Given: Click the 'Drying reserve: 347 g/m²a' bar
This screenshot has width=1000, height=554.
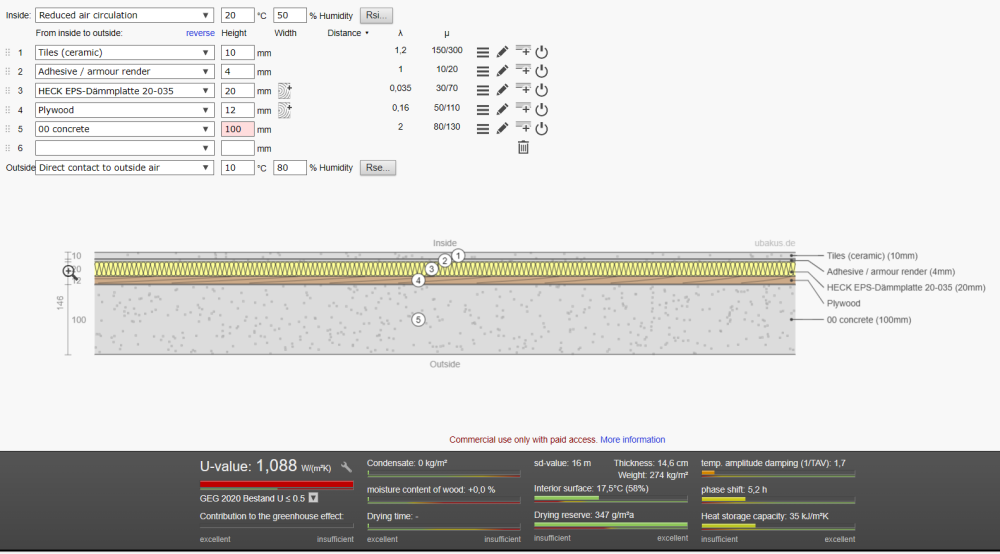Looking at the screenshot, I should coord(610,525).
